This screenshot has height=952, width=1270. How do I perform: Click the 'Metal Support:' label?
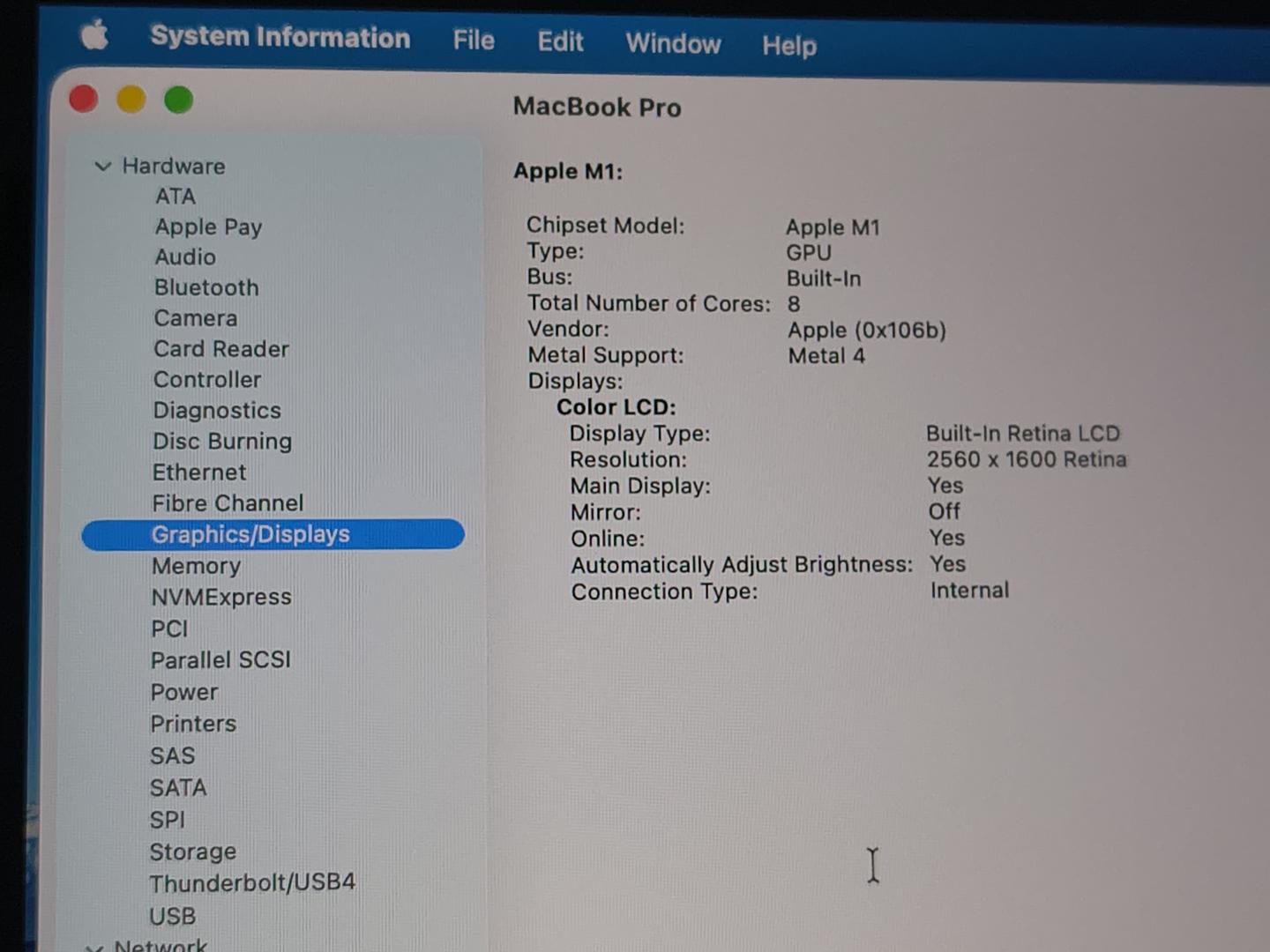coord(606,355)
